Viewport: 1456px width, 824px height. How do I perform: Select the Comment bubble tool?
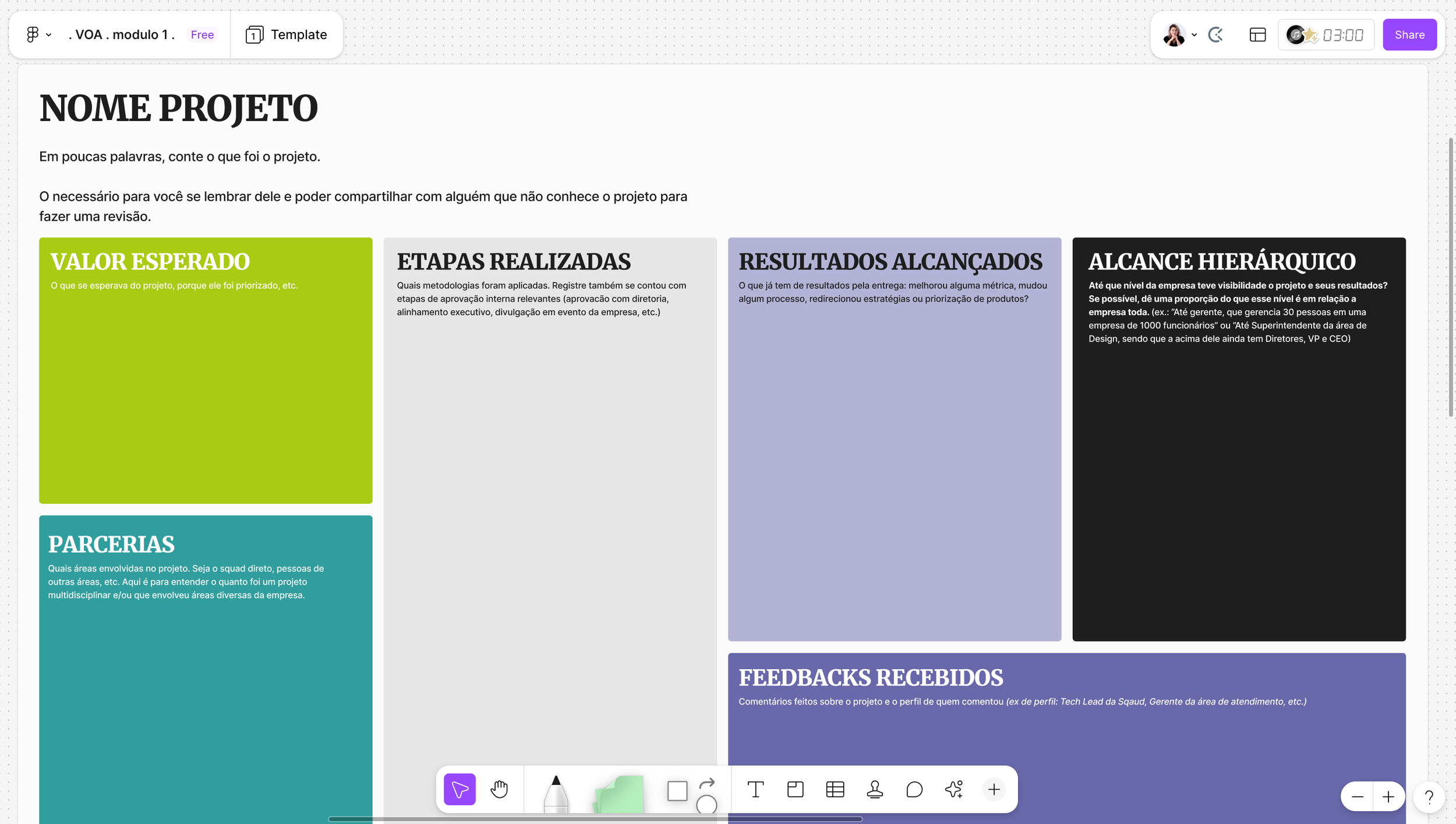[914, 789]
